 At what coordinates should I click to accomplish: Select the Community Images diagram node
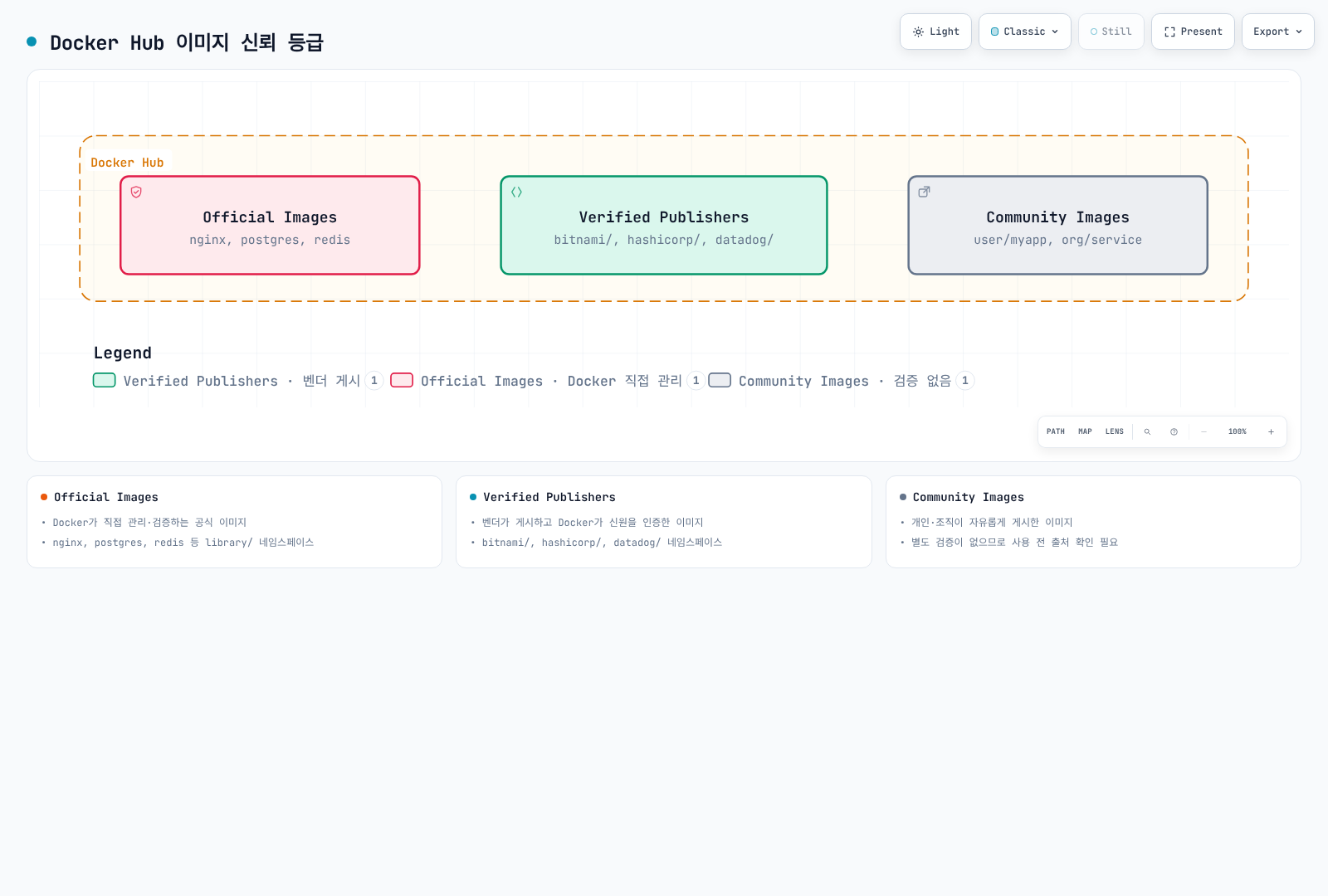point(1057,225)
